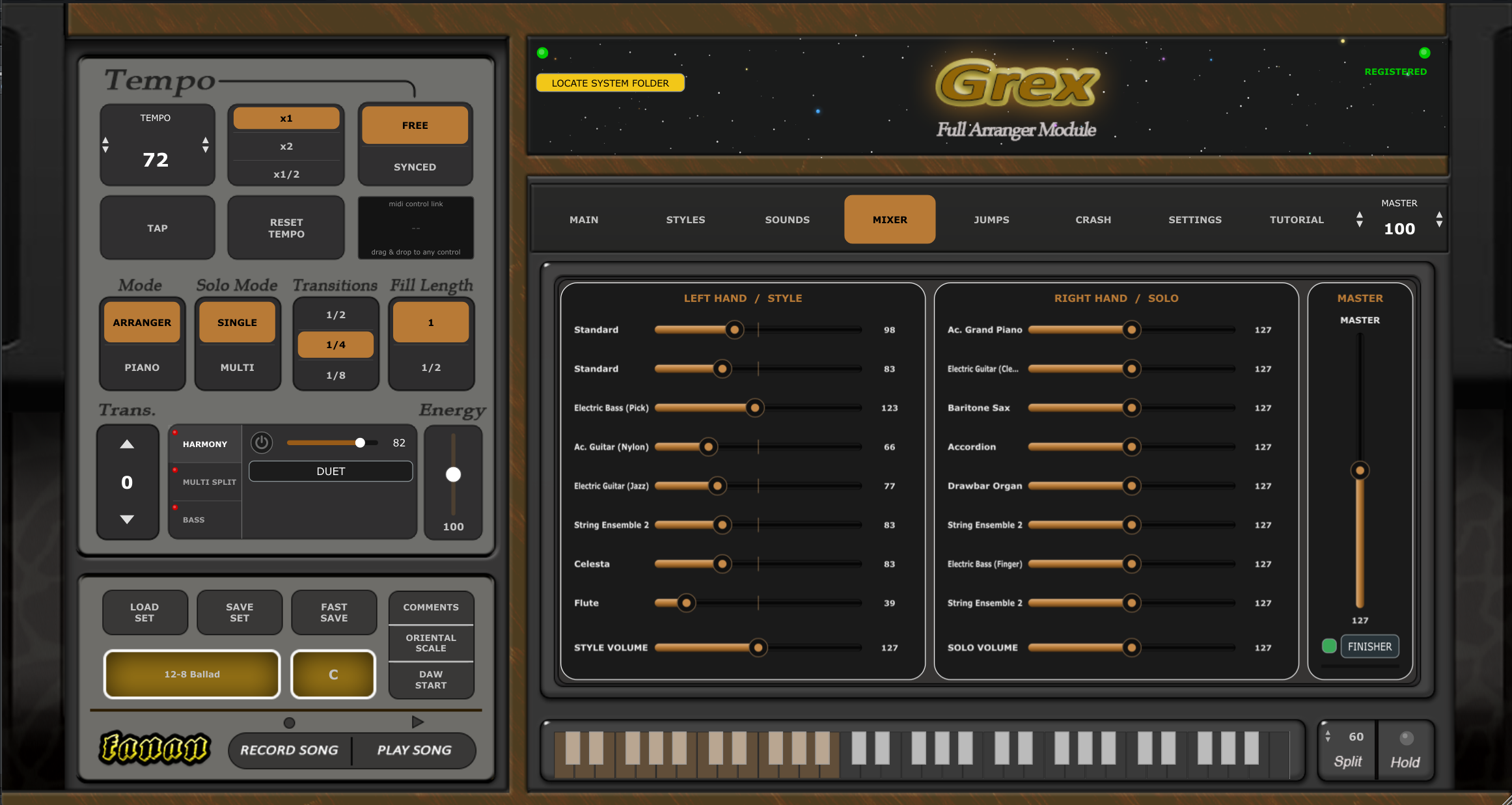This screenshot has height=805, width=1512.
Task: Toggle the harmony power icon
Action: 262,443
